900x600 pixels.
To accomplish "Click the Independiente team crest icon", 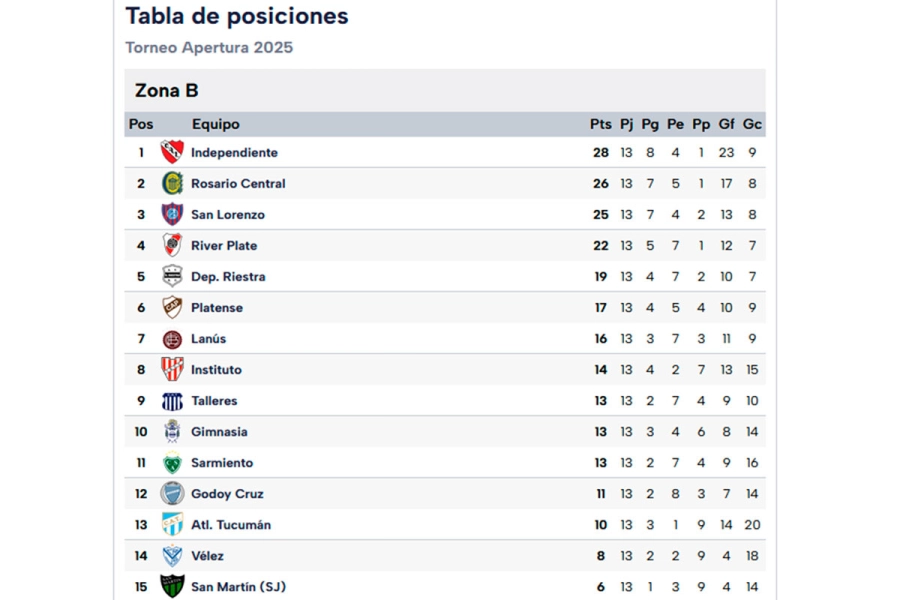I will pyautogui.click(x=172, y=152).
